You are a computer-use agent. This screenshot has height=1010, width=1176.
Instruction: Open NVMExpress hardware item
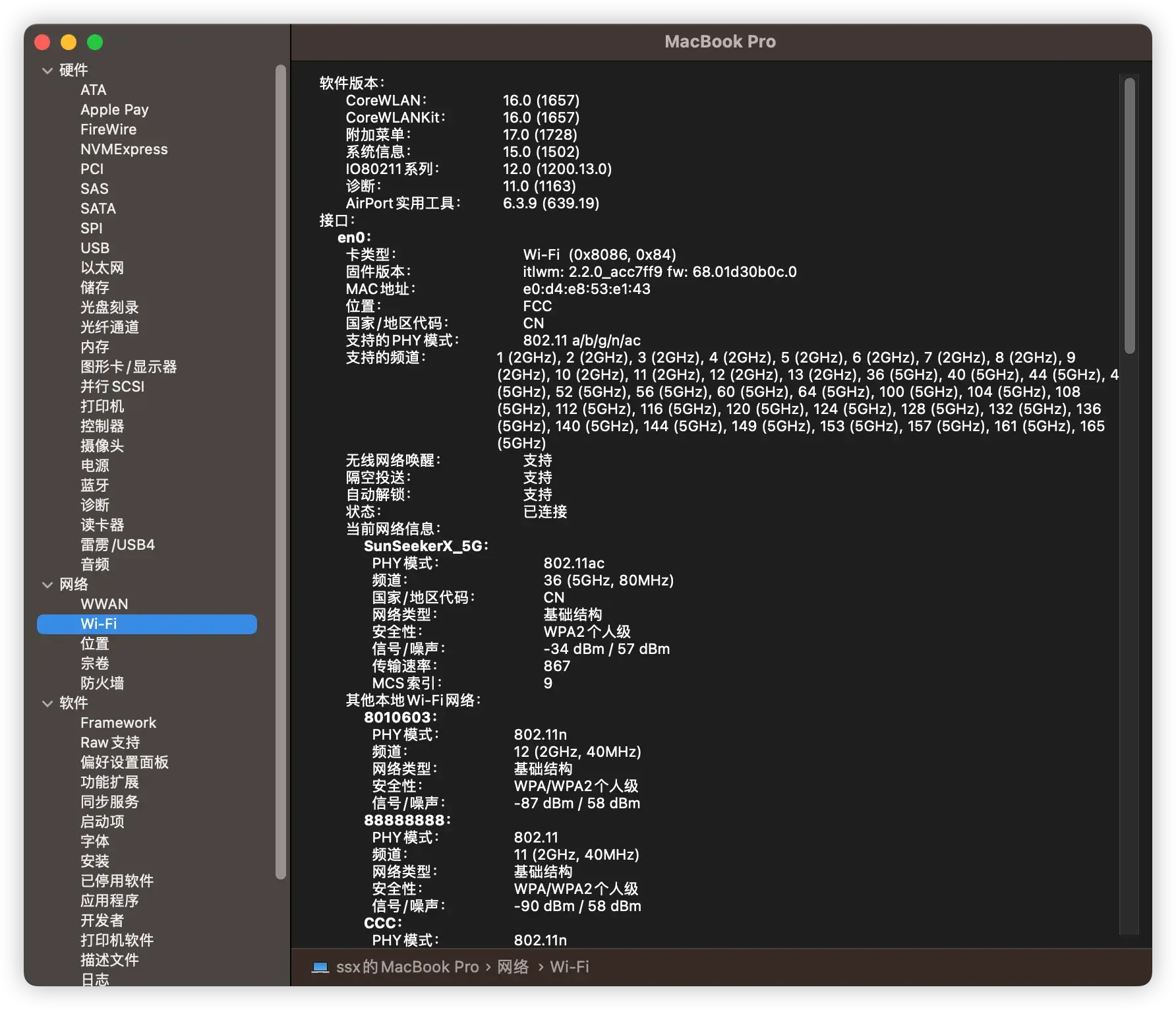[124, 150]
